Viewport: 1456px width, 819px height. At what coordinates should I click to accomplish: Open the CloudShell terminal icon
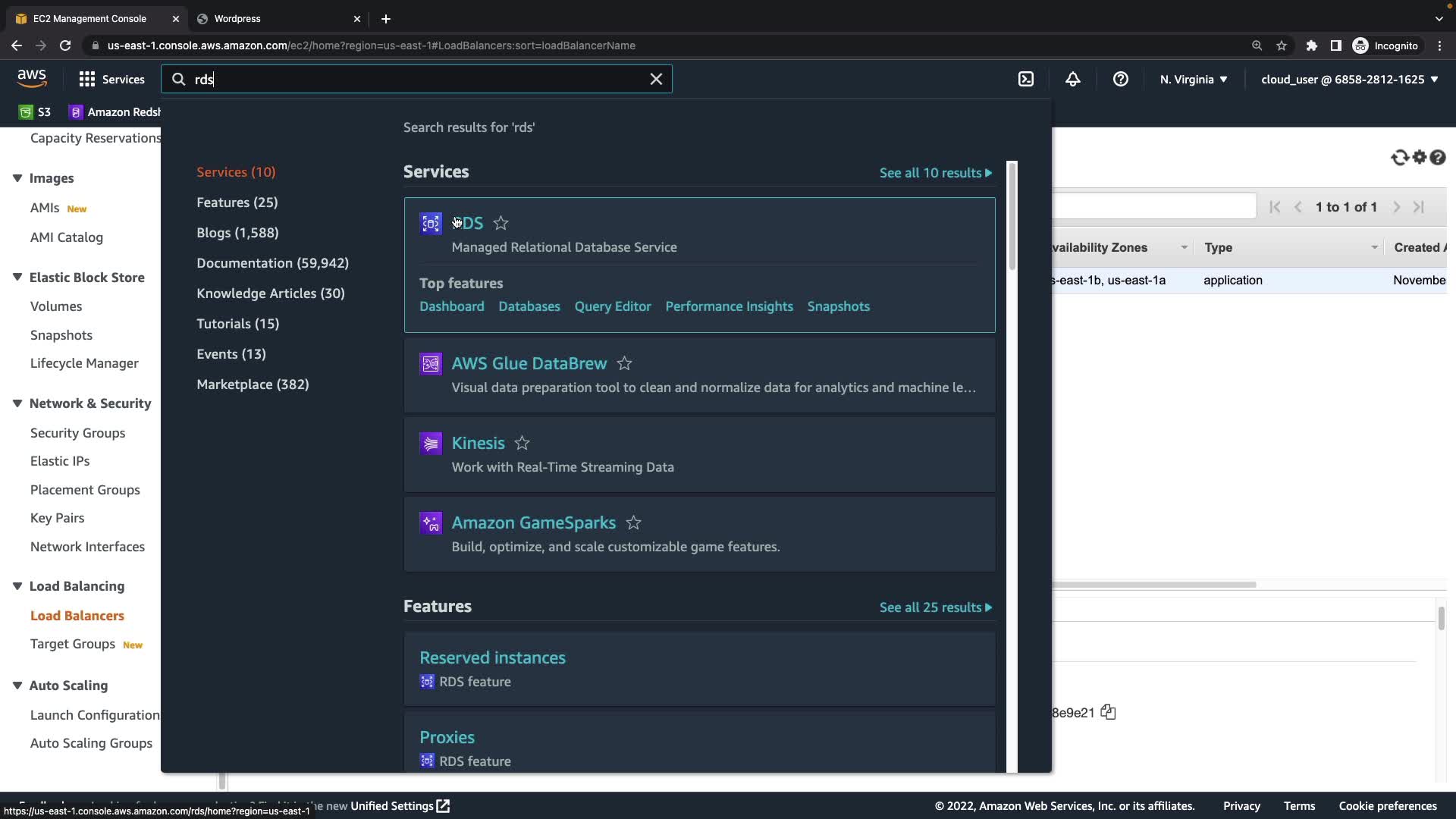click(1025, 79)
